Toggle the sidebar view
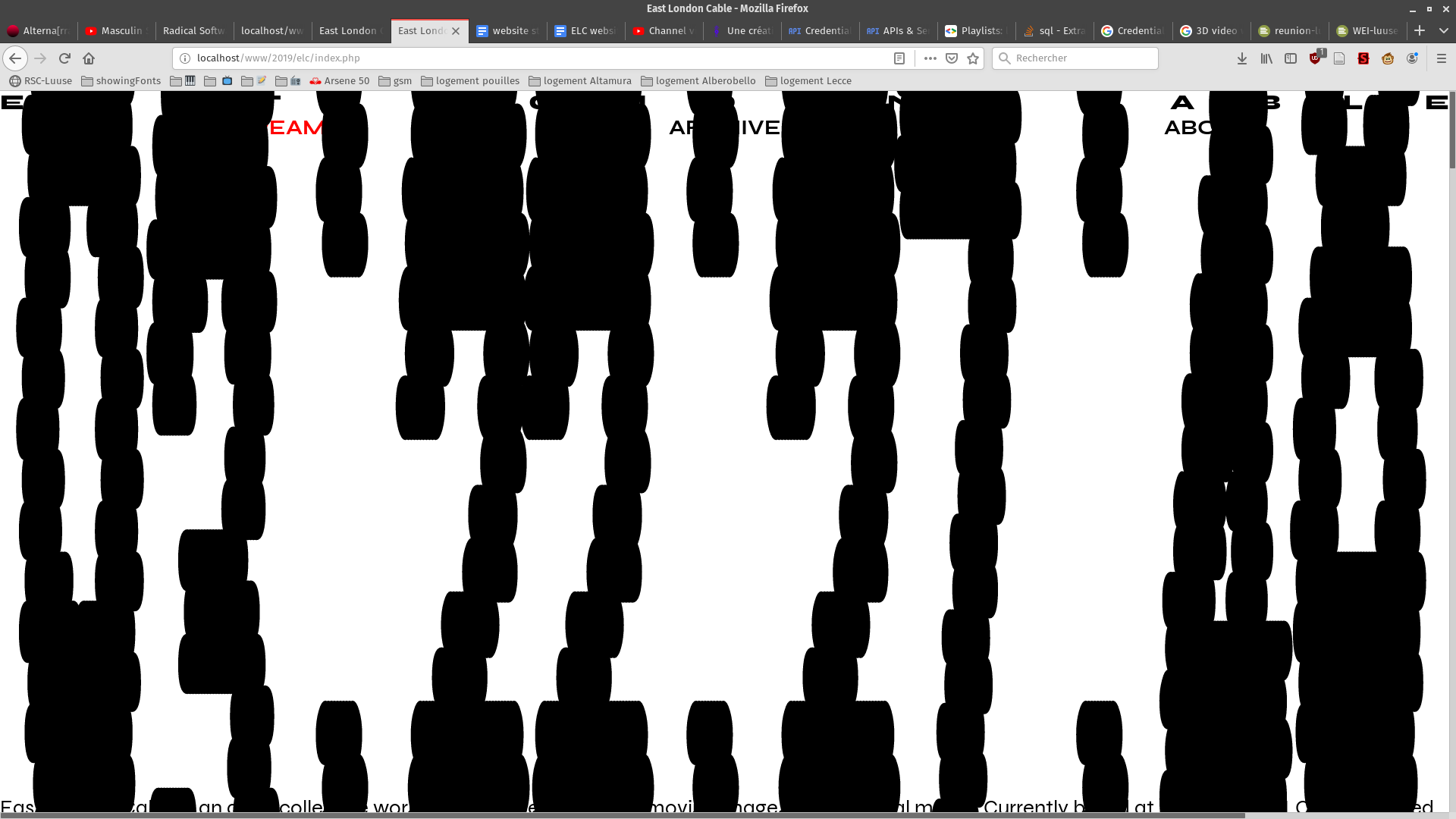 [x=1291, y=58]
